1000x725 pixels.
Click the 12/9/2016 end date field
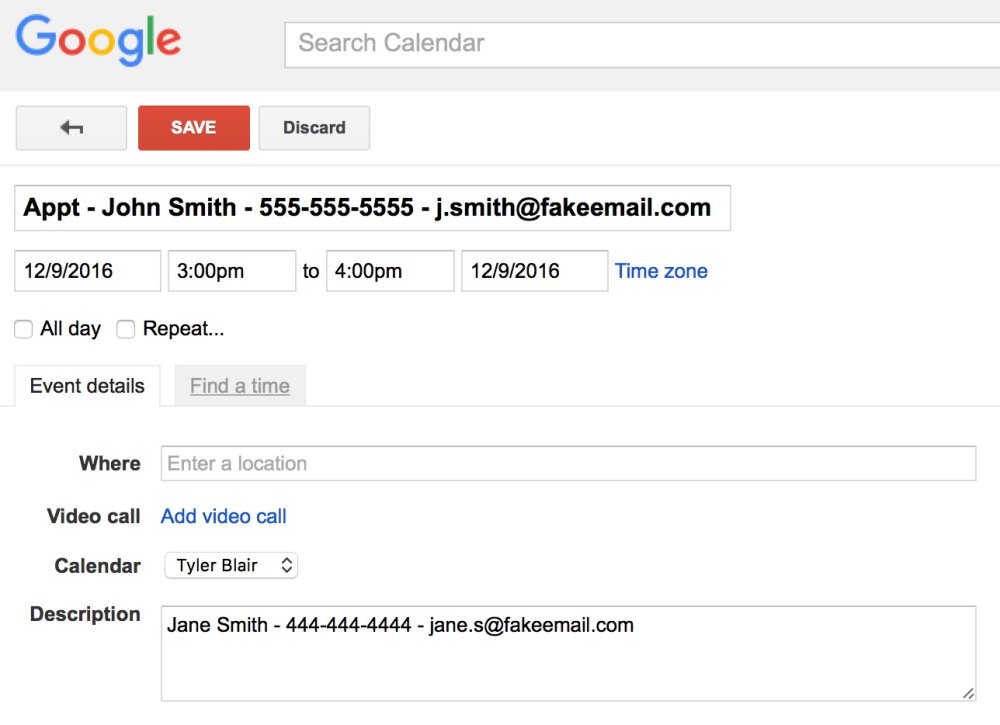tap(534, 271)
